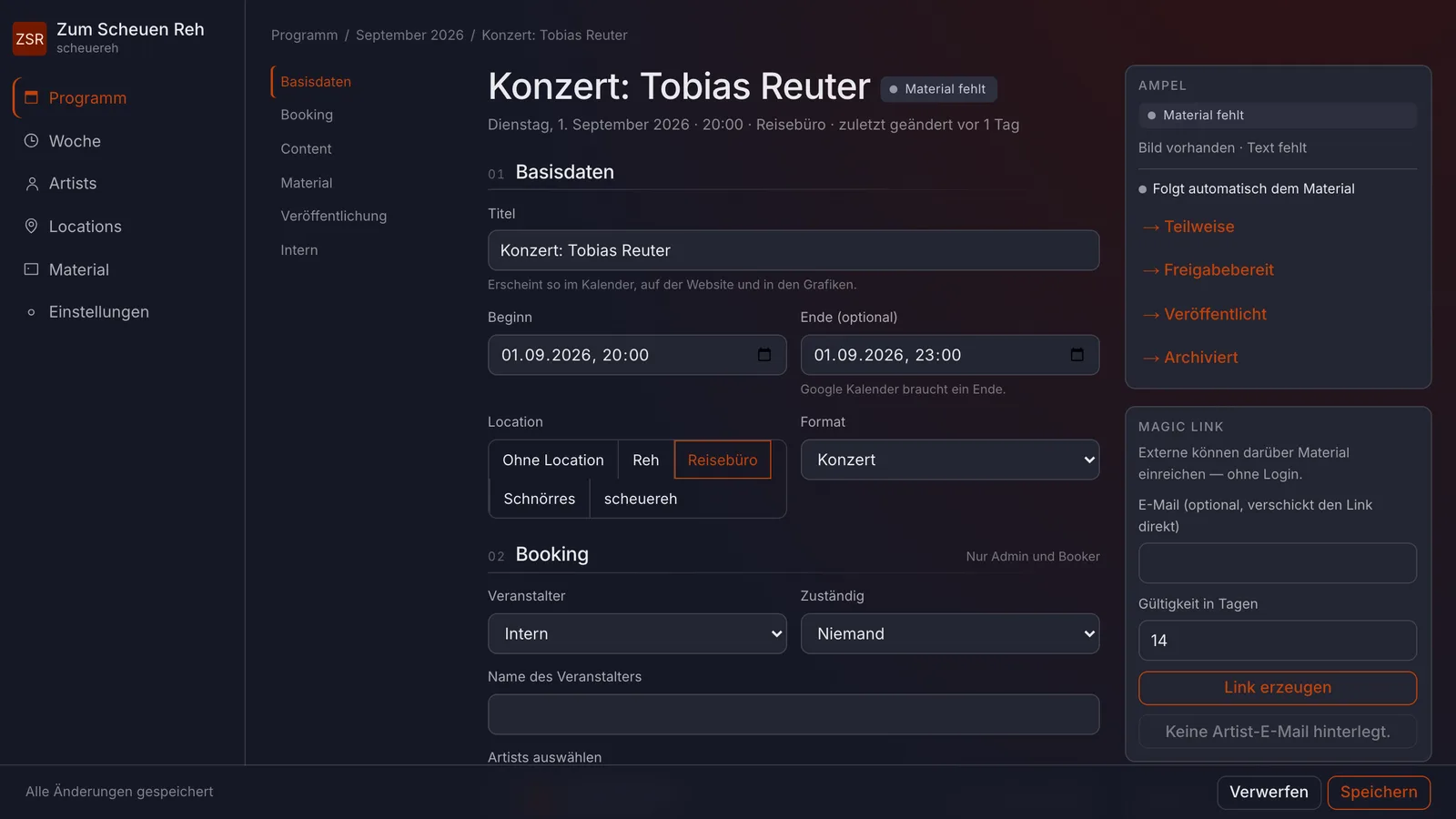Click Verwerfen button
Image resolution: width=1456 pixels, height=819 pixels.
point(1269,793)
